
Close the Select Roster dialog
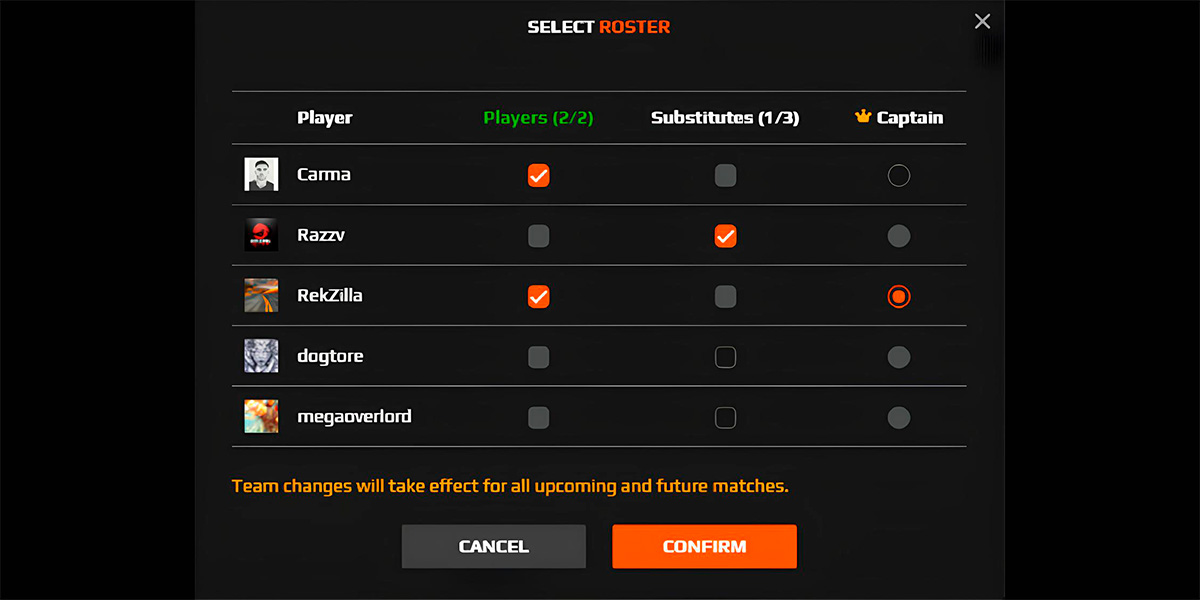[x=982, y=21]
